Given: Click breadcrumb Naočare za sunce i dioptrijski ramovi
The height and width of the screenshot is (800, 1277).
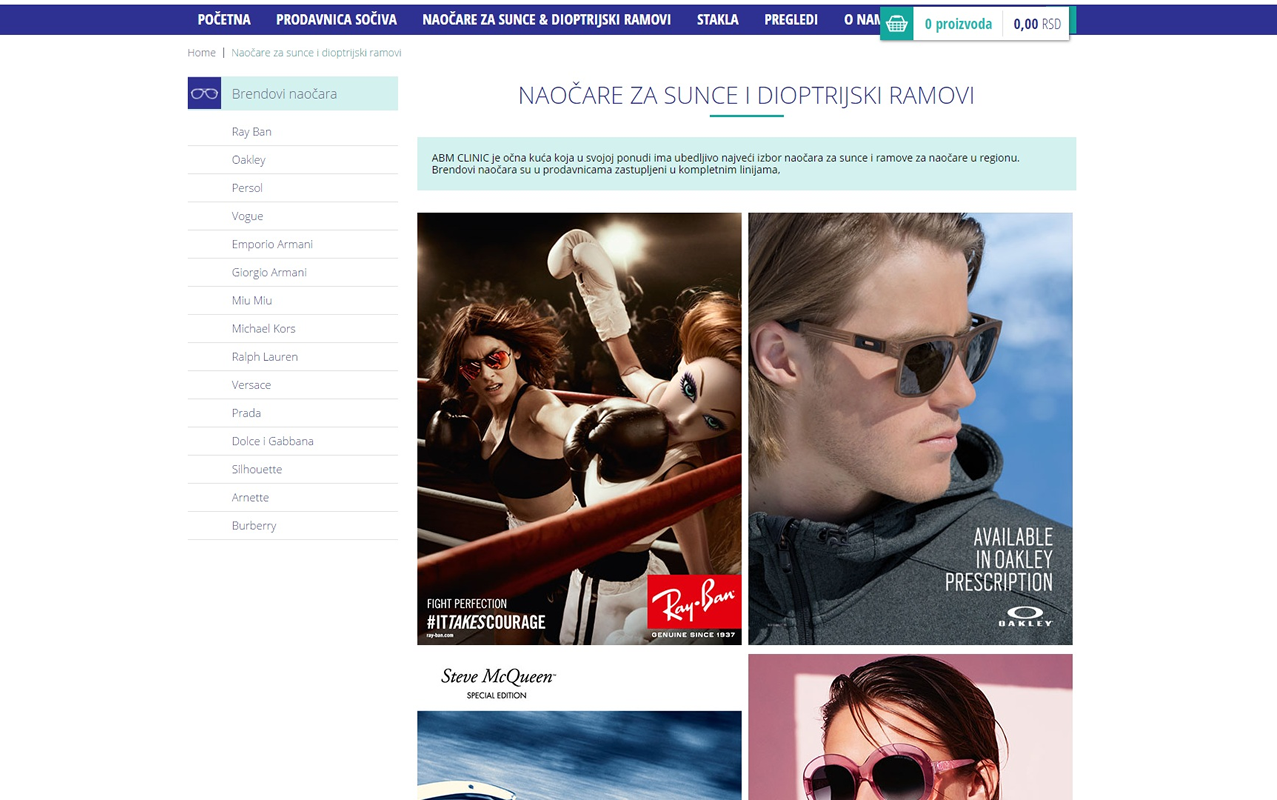Looking at the screenshot, I should coord(316,53).
